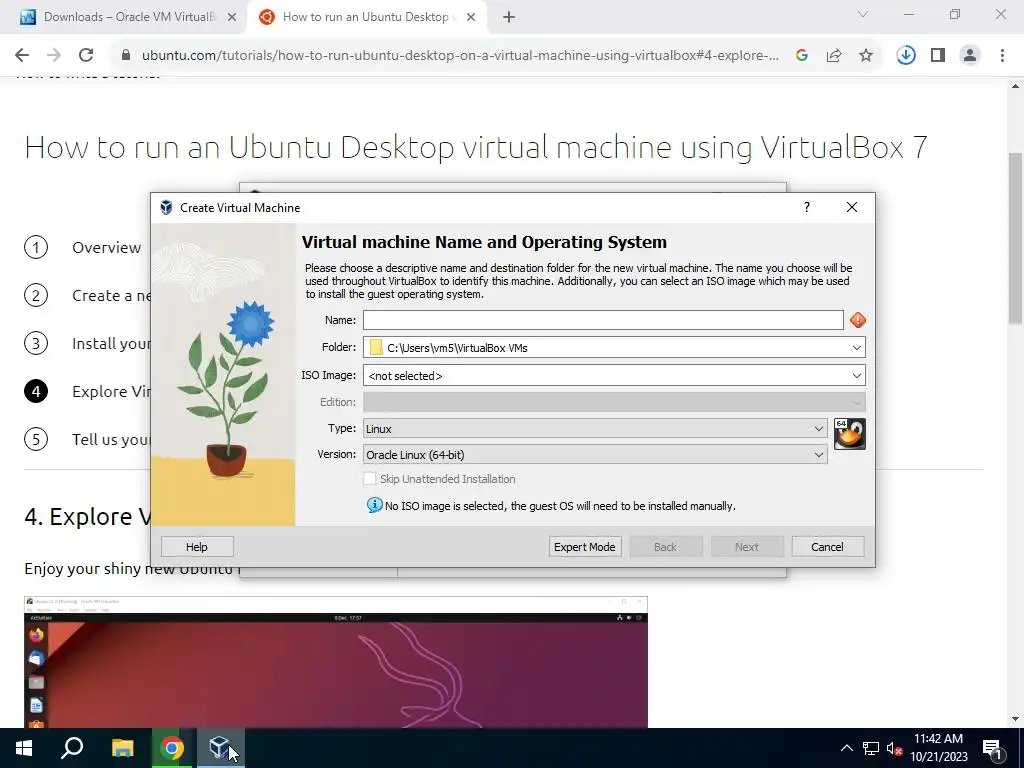Close the Create Virtual Machine dialog
This screenshot has height=768, width=1024.
click(x=852, y=207)
